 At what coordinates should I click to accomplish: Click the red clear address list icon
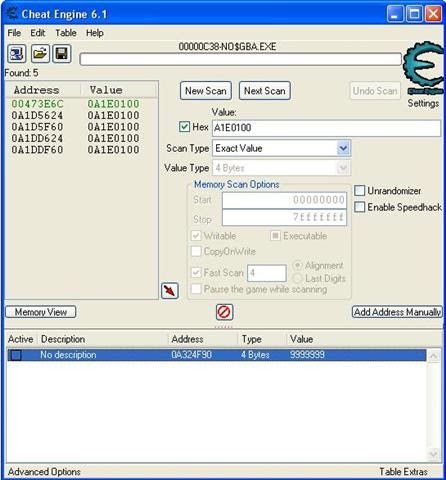tap(224, 312)
